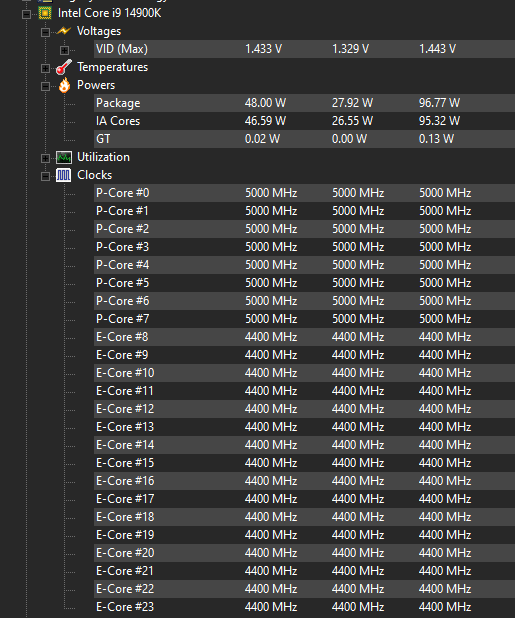The width and height of the screenshot is (515, 618).
Task: Click the 48.00 W Package power value
Action: pos(265,103)
